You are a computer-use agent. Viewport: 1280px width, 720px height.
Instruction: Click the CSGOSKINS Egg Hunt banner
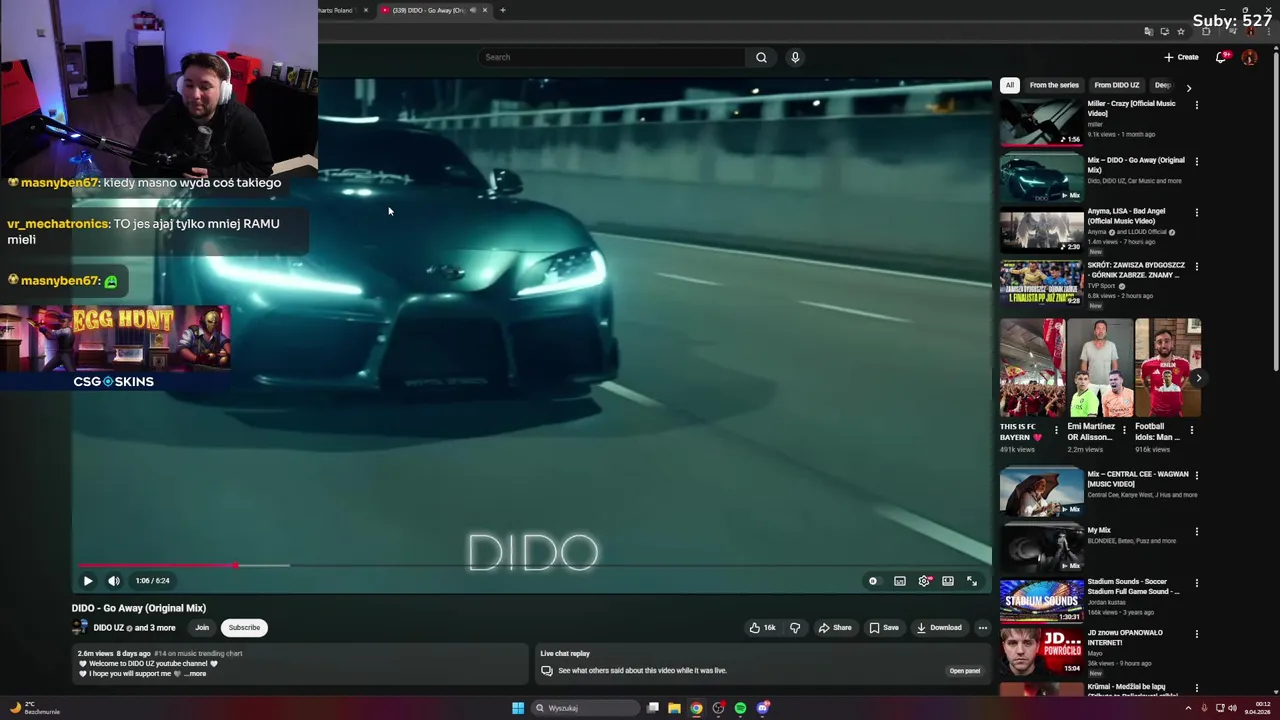[x=115, y=348]
